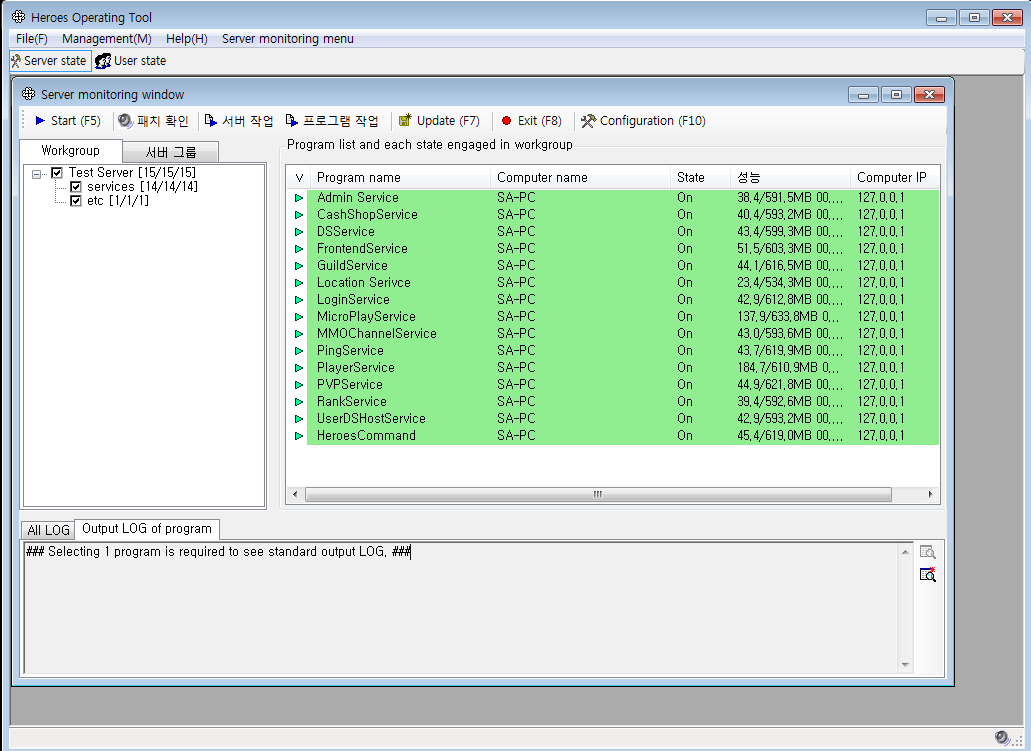Uncheck the Test Server checkbox
Image resolution: width=1031 pixels, height=751 pixels.
[57, 173]
